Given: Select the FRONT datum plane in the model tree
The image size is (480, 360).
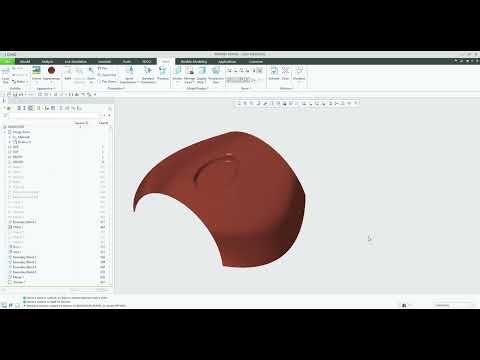Looking at the screenshot, I should pyautogui.click(x=18, y=157).
